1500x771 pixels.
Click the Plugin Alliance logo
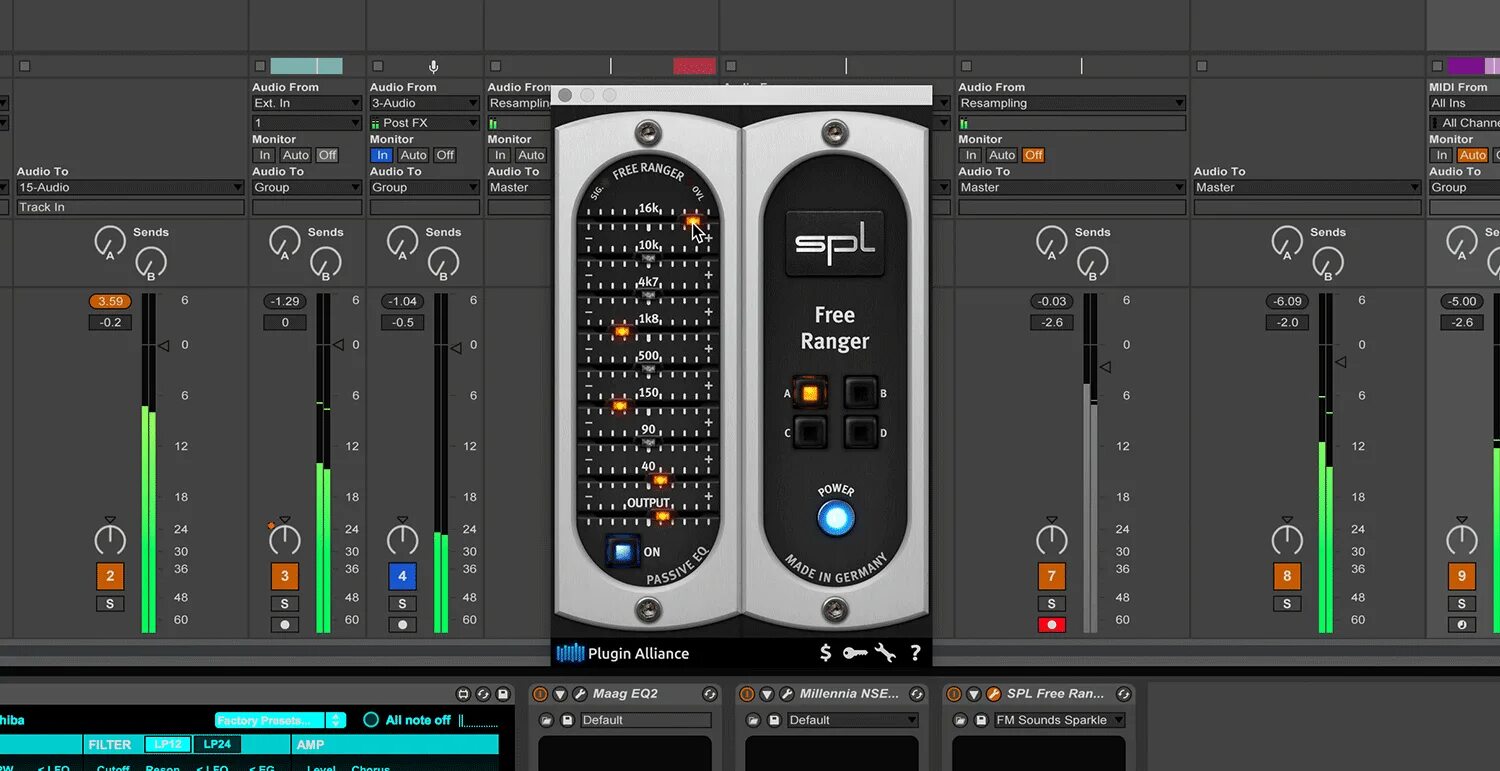[622, 653]
